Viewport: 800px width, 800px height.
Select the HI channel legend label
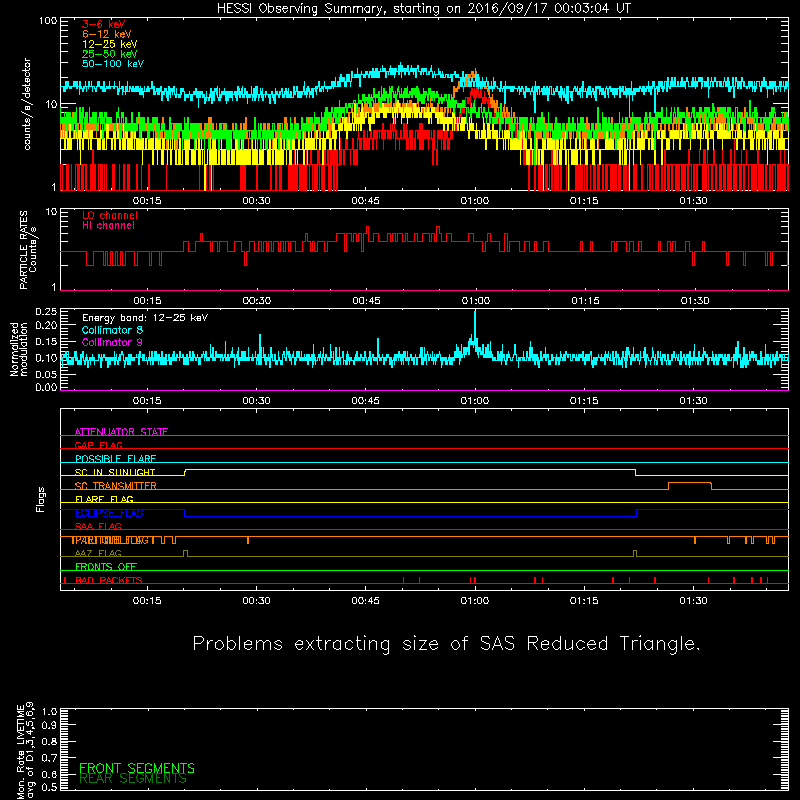(x=108, y=225)
